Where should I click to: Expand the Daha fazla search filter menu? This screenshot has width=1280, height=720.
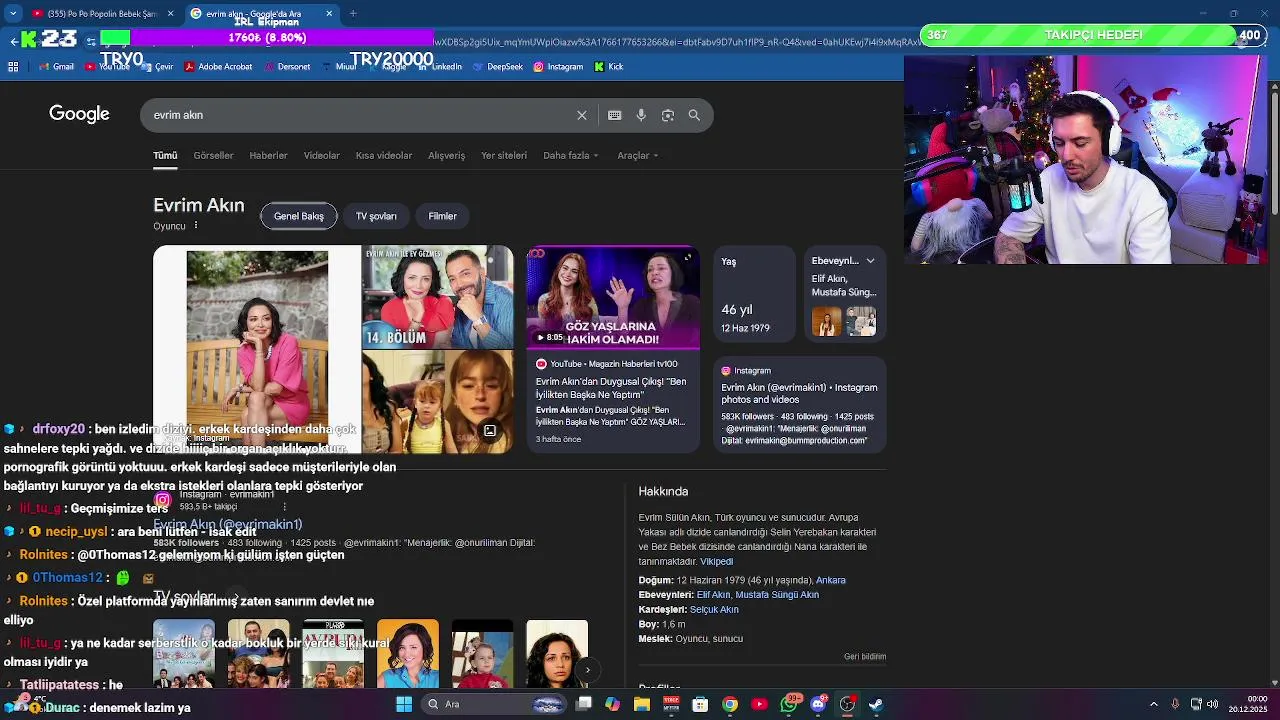pos(571,156)
